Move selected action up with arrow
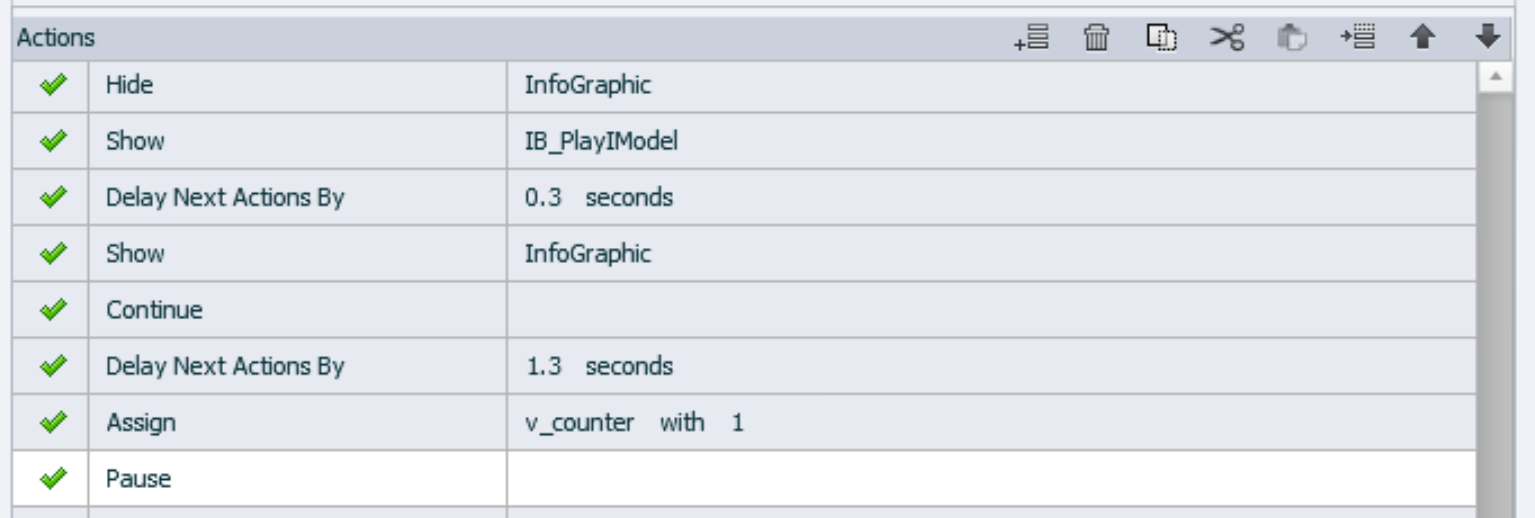1535x518 pixels. (x=1421, y=38)
